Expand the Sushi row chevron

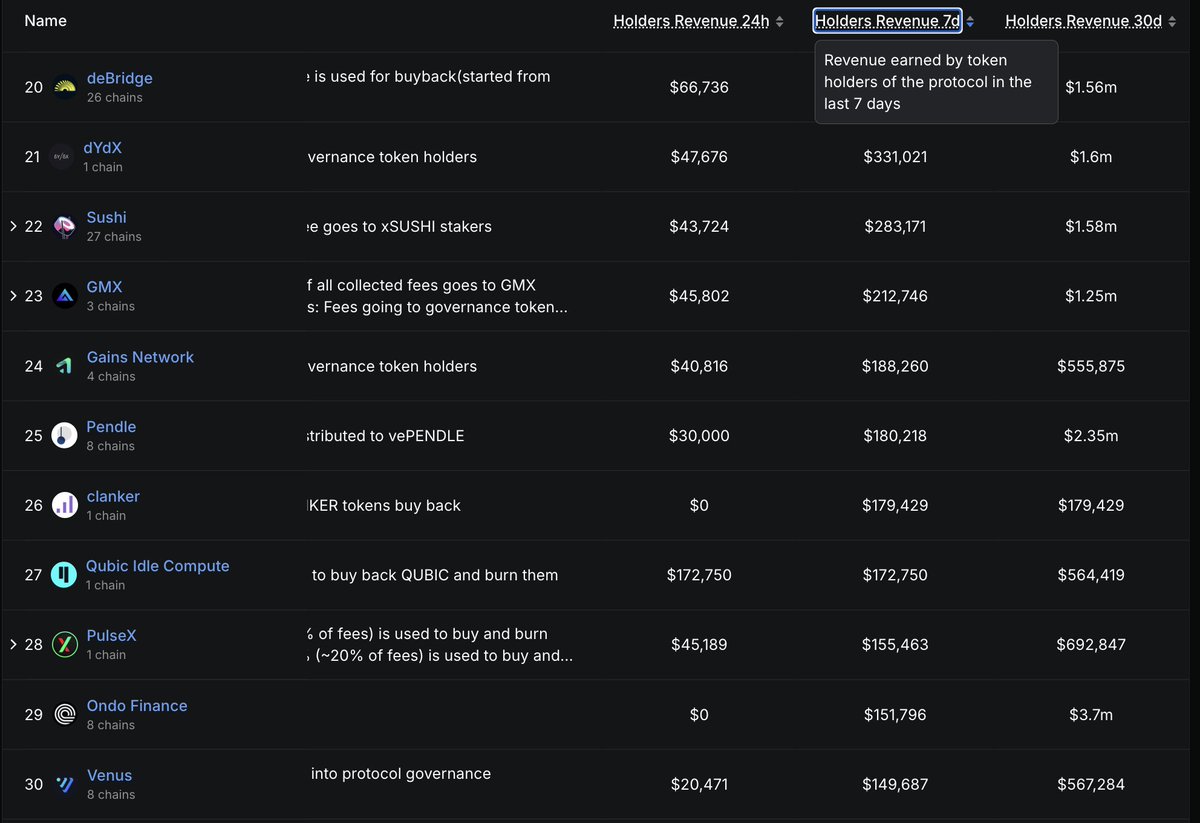[x=13, y=227]
